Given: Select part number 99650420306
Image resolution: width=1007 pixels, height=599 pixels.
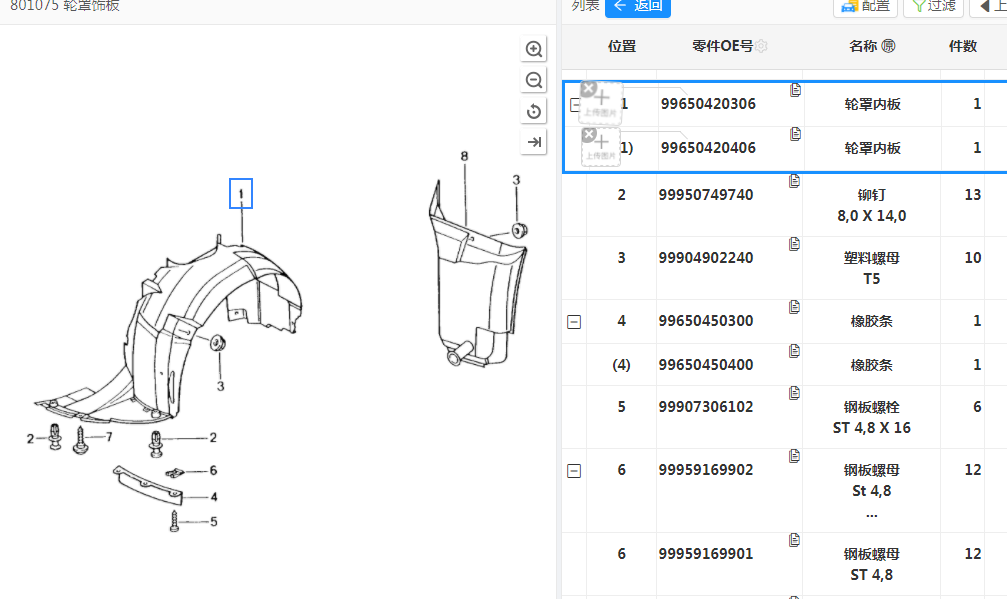Looking at the screenshot, I should [x=708, y=104].
